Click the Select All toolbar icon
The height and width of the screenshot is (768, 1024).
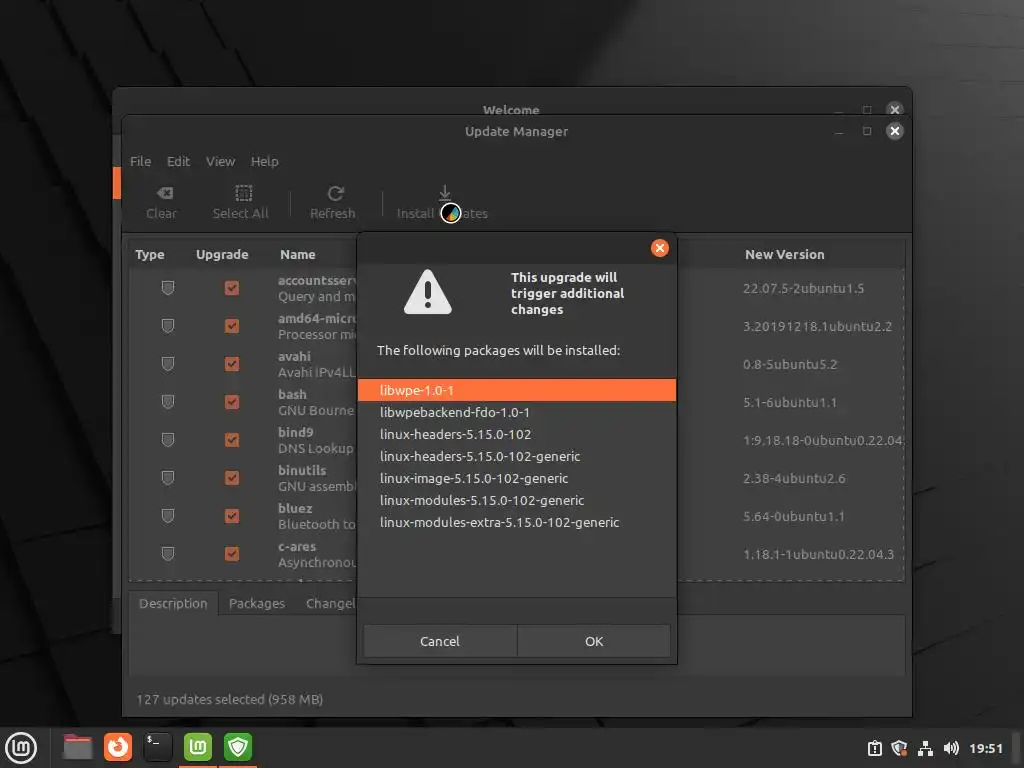click(x=244, y=193)
